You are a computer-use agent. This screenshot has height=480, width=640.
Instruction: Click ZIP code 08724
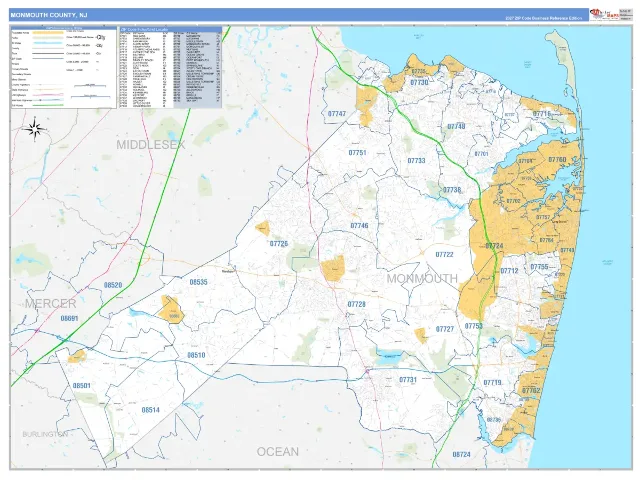(x=461, y=454)
